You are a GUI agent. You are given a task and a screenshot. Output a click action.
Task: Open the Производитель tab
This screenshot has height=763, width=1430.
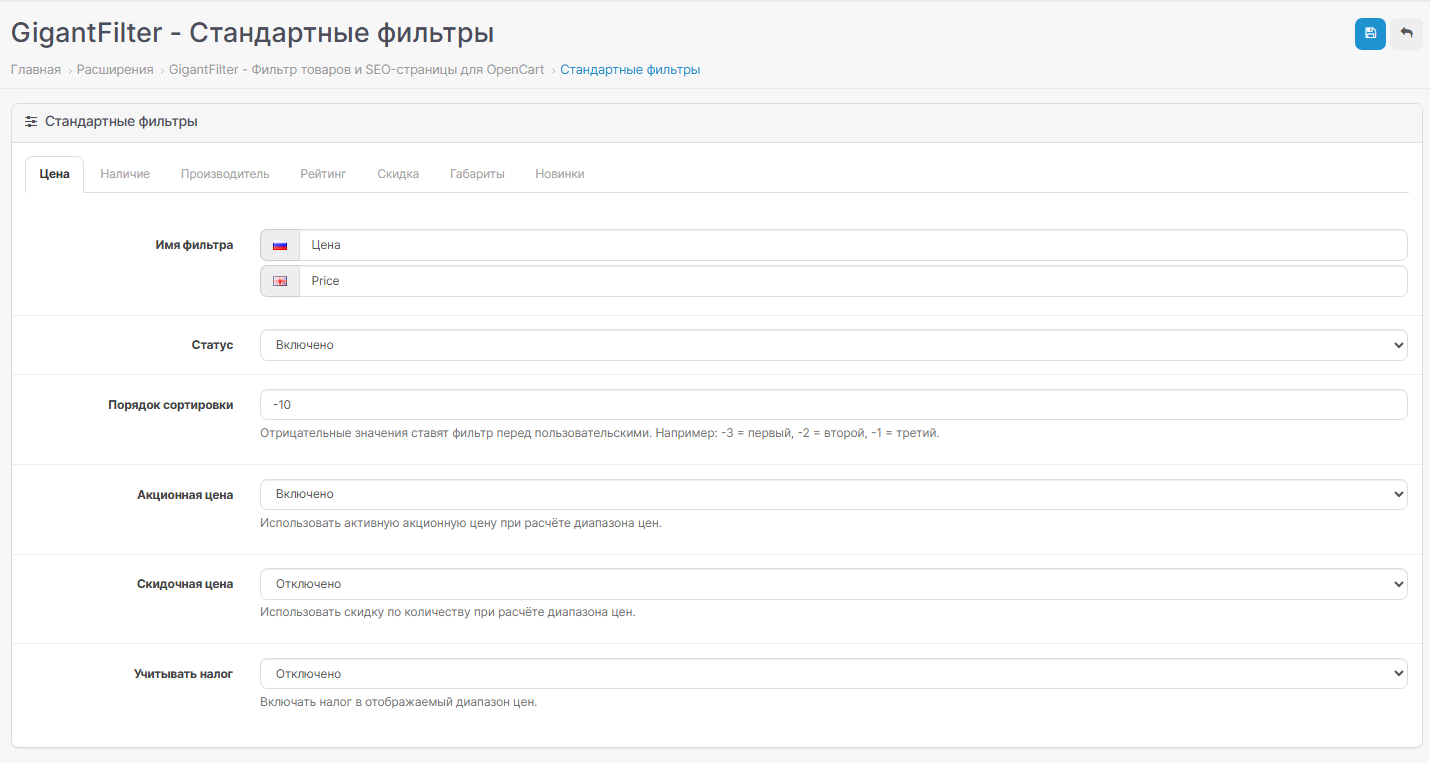225,174
